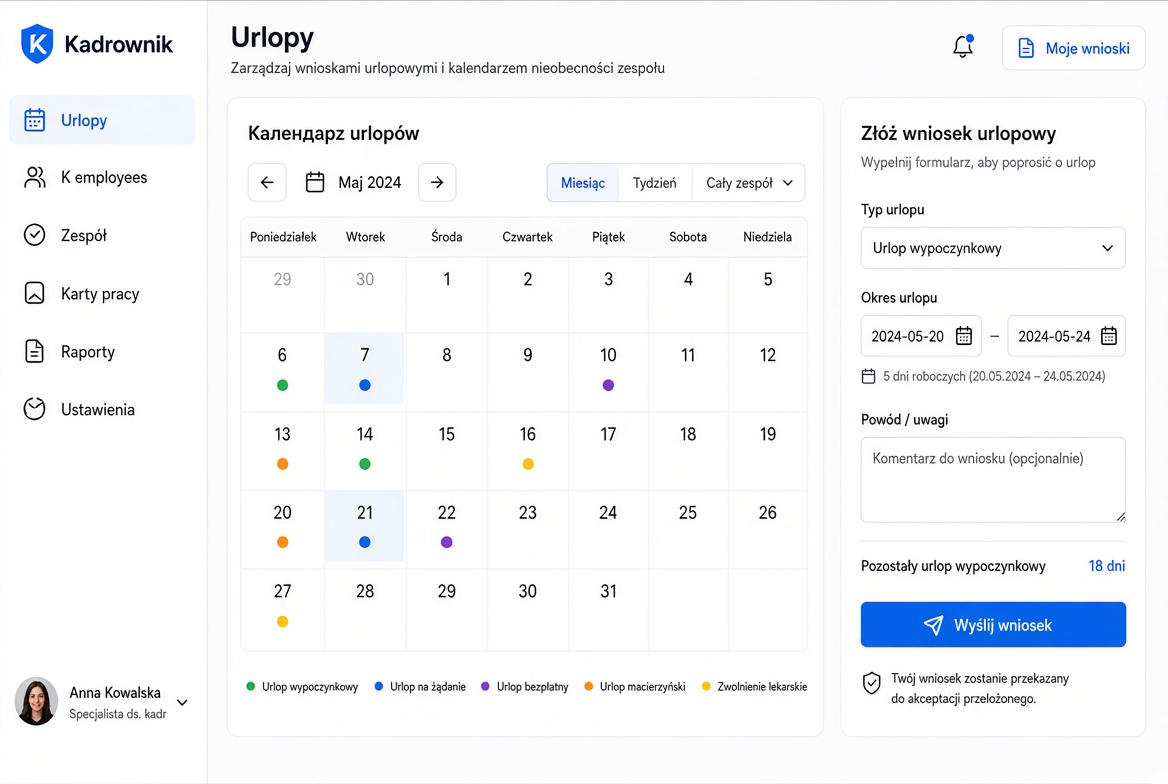Open Moje wnioski
The image size is (1168, 784).
coord(1073,48)
